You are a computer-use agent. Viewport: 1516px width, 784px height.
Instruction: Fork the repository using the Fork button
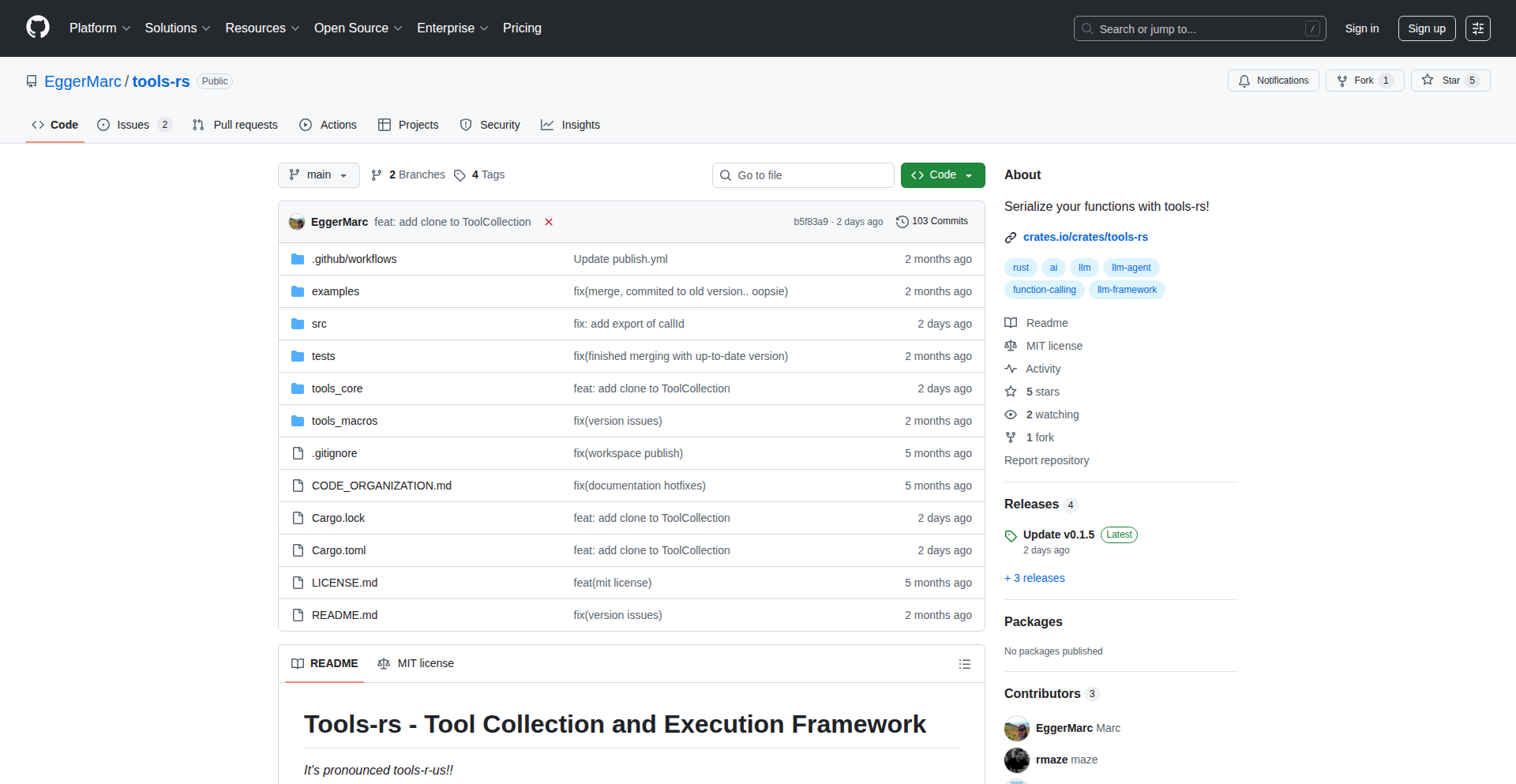coord(1364,81)
